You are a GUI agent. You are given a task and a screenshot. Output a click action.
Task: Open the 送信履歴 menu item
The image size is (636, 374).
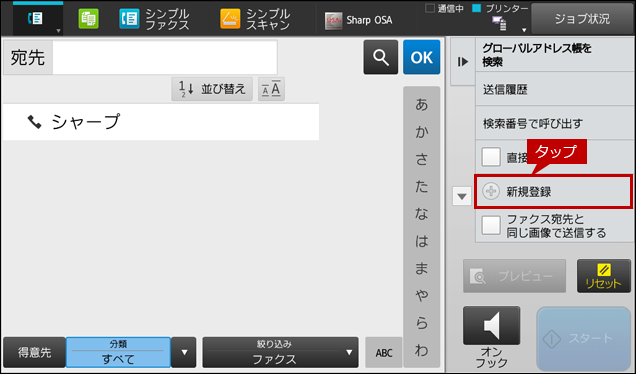[554, 89]
